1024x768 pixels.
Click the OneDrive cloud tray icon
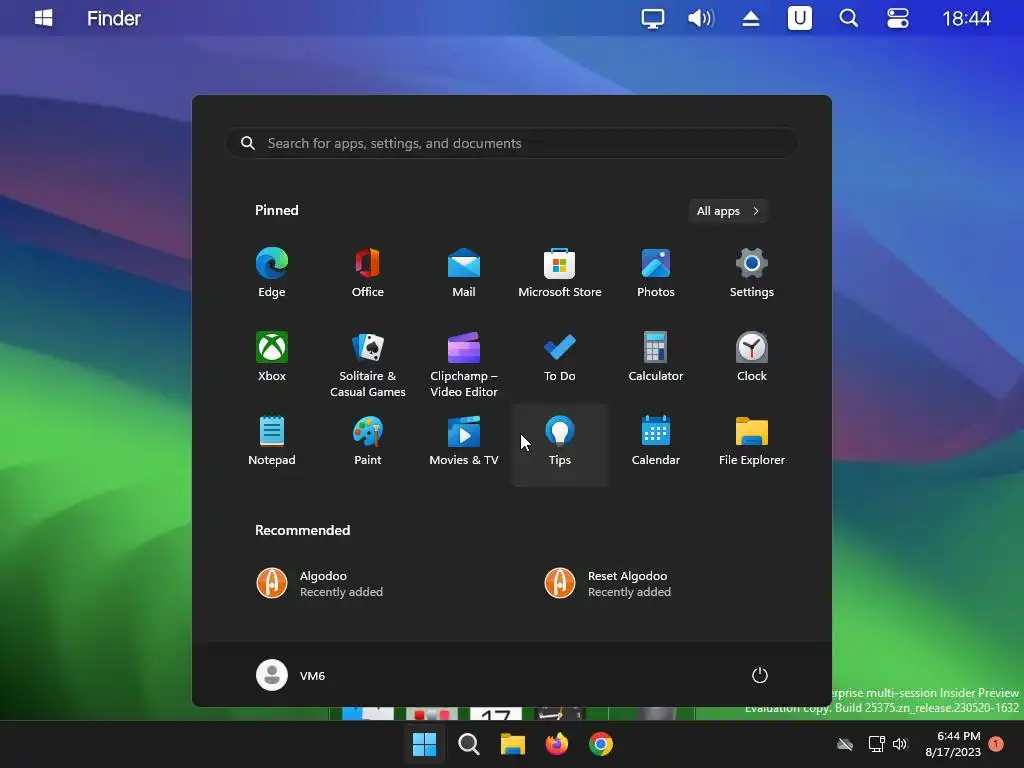click(x=845, y=744)
